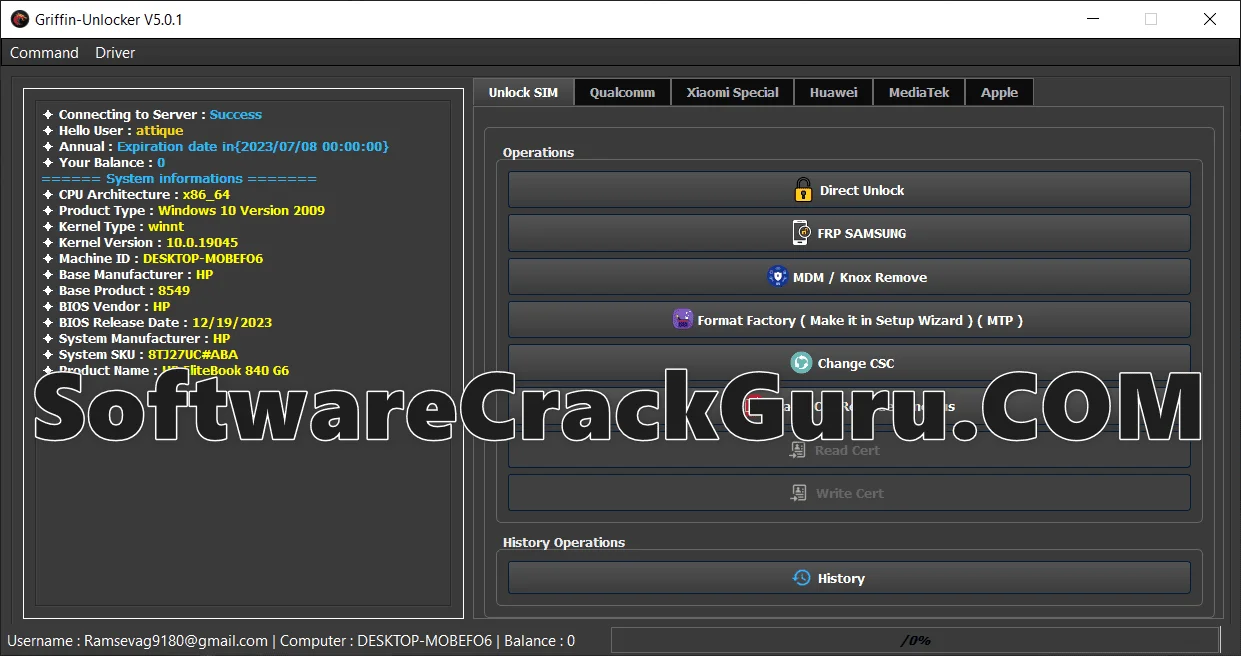Viewport: 1241px width, 656px height.
Task: Click the History clock icon
Action: coord(801,578)
